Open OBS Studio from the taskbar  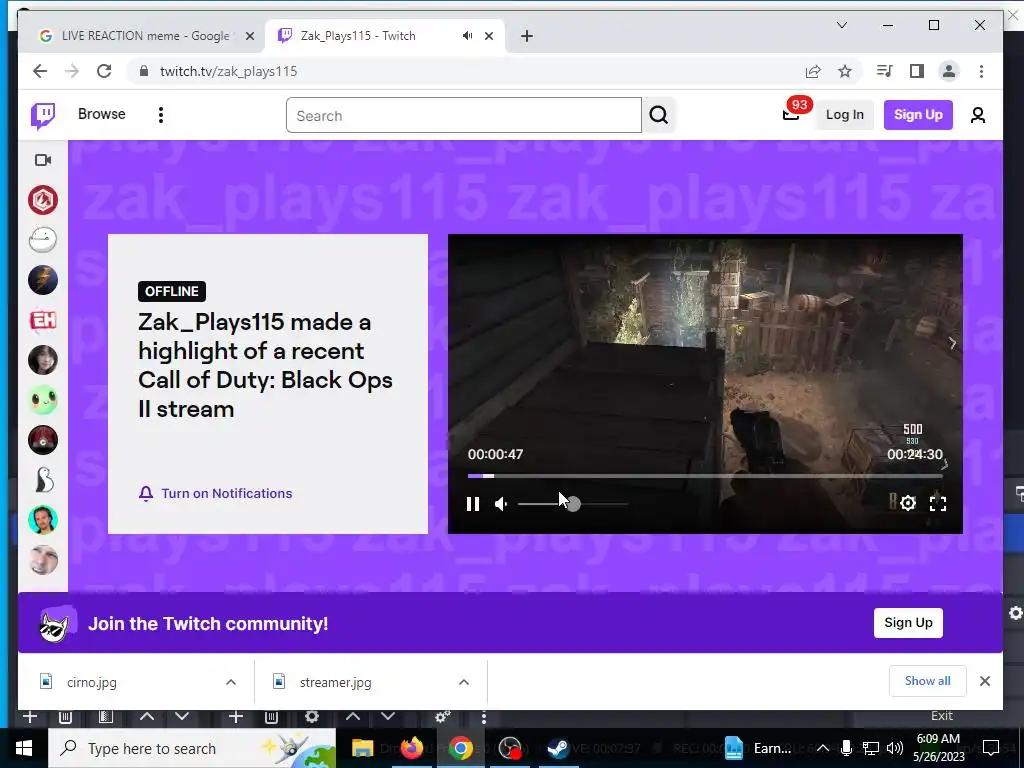point(509,748)
